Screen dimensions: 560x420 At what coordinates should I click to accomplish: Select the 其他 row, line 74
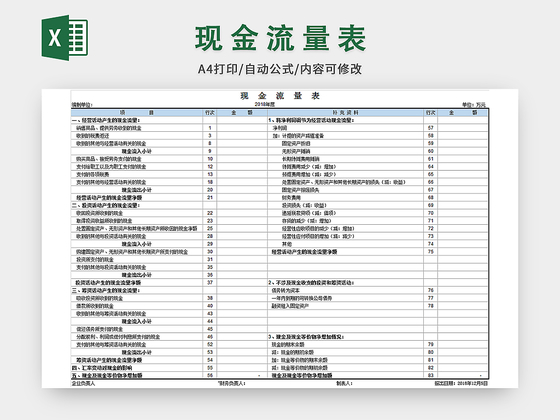coord(287,244)
